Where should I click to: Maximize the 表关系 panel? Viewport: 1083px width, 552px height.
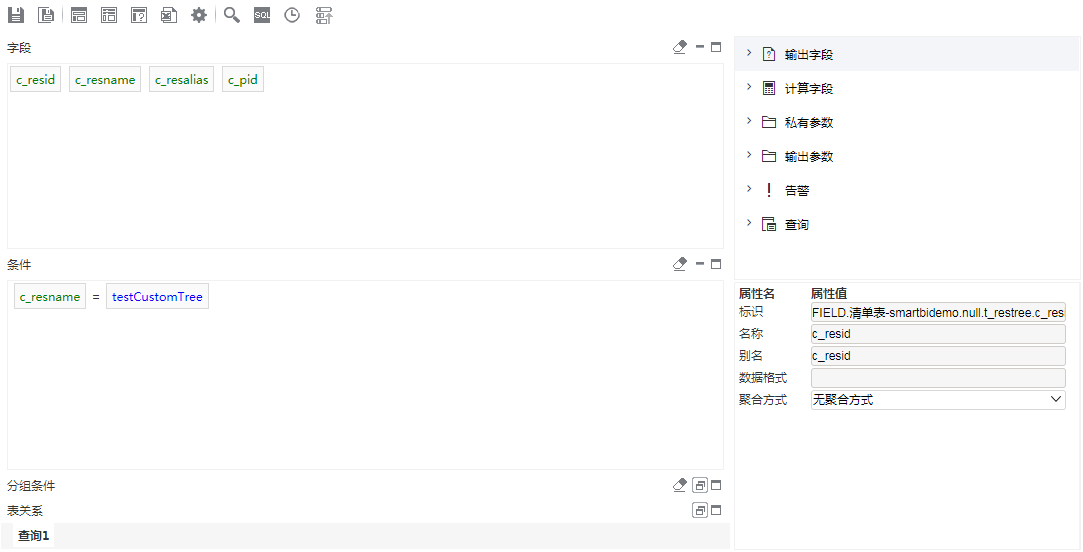pos(716,511)
